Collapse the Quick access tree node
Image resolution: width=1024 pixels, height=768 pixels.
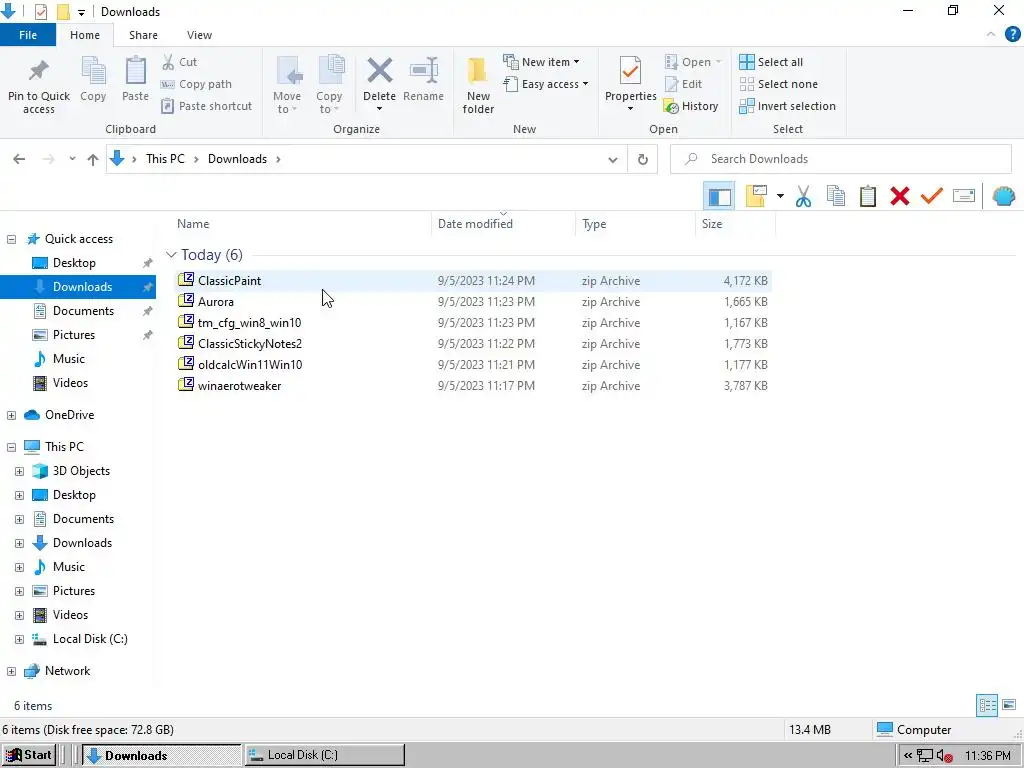[x=11, y=239]
